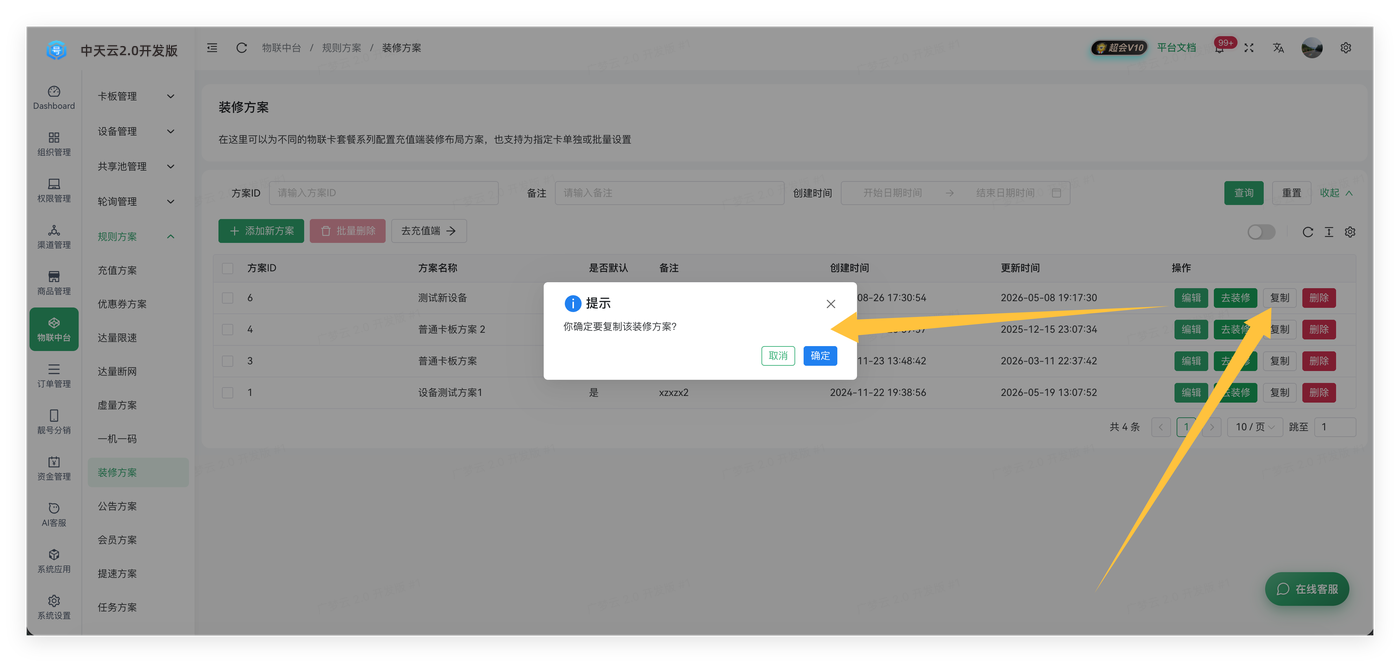The height and width of the screenshot is (662, 1400).
Task: Focus the 备注 input field
Action: tap(670, 193)
